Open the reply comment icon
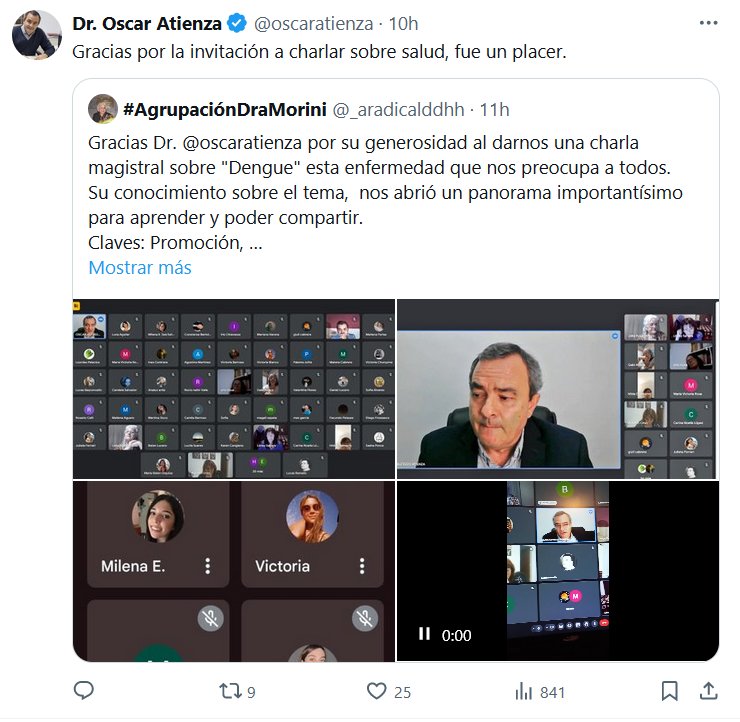Screen dimensions: 740x722 84,691
